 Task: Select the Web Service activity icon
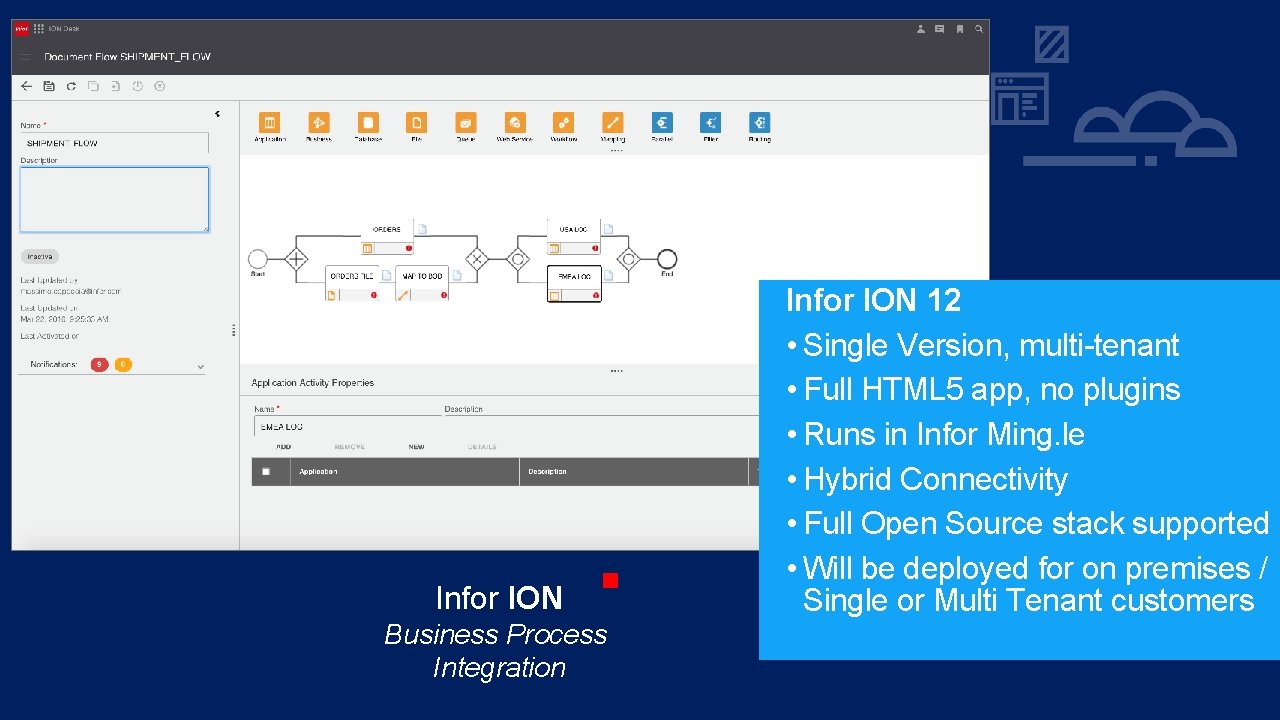(x=514, y=123)
